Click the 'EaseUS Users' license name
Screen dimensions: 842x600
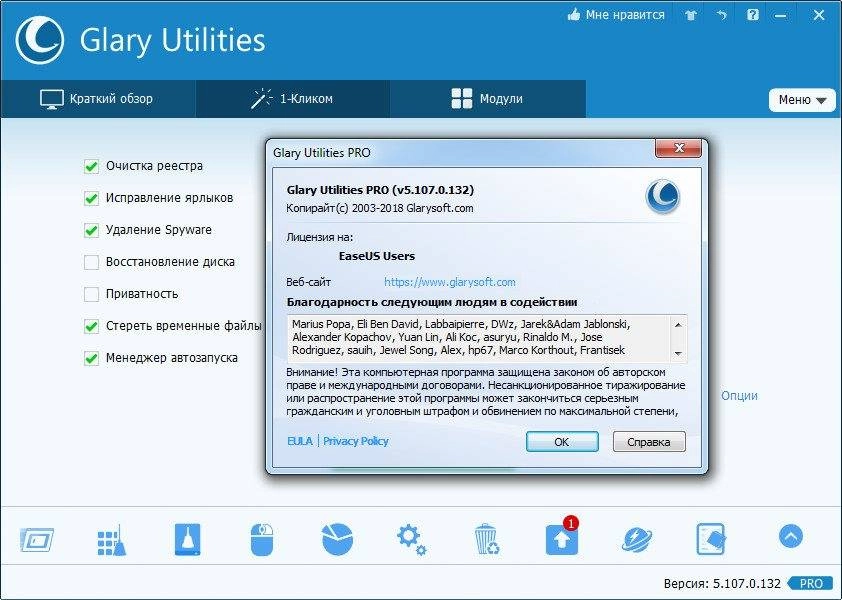pos(376,256)
